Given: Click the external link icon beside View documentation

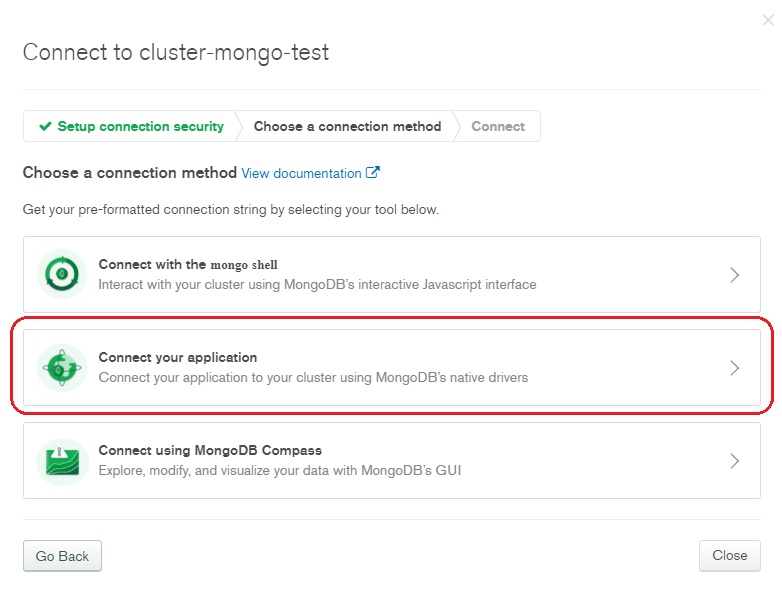Looking at the screenshot, I should tap(373, 173).
